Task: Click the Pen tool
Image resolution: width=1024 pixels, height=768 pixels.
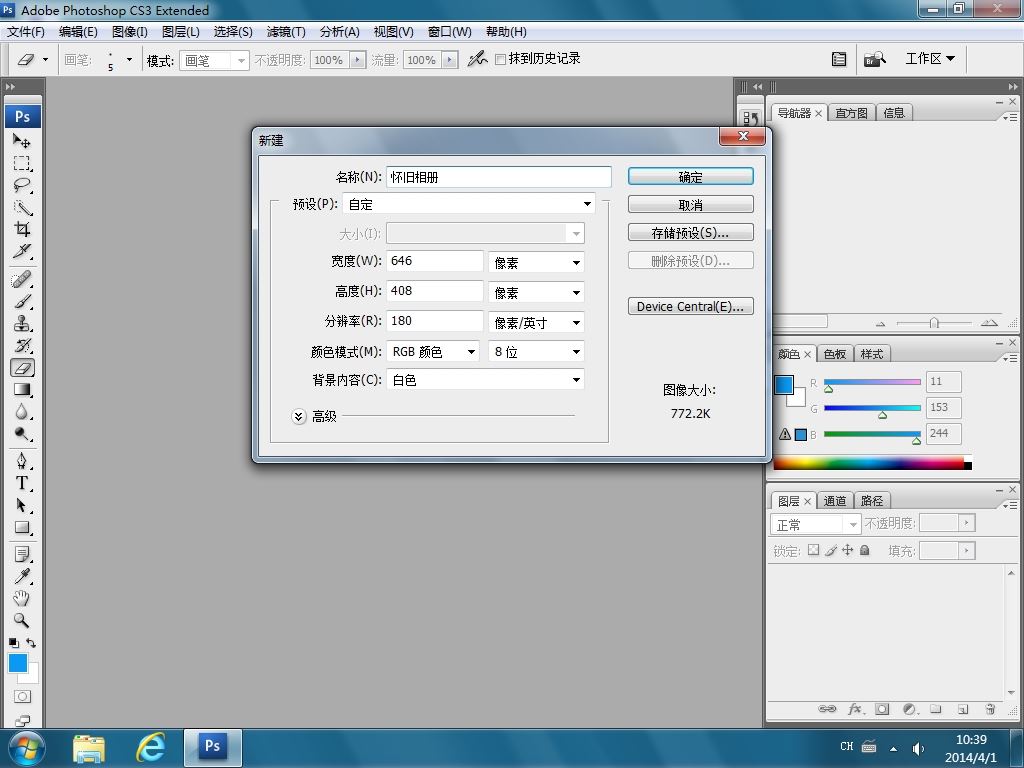Action: coord(21,460)
